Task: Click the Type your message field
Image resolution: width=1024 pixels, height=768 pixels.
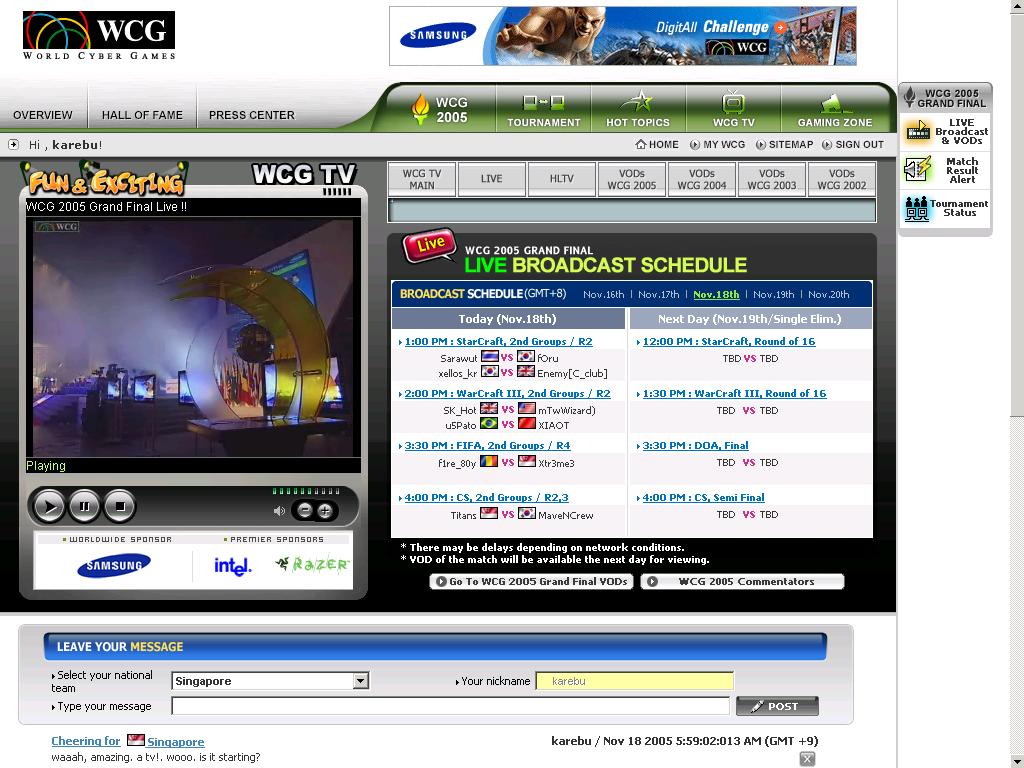Action: 450,706
